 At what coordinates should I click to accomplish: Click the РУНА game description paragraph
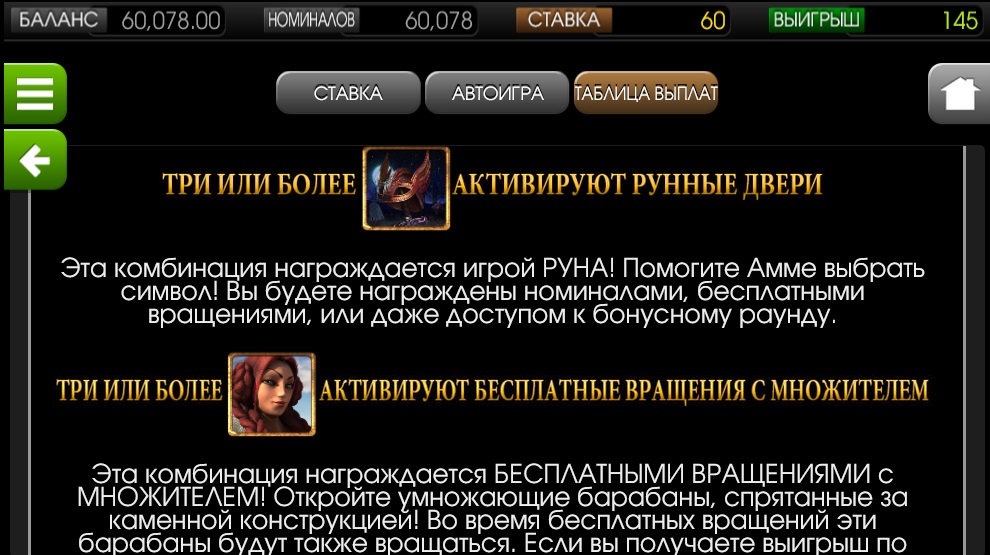(492, 291)
